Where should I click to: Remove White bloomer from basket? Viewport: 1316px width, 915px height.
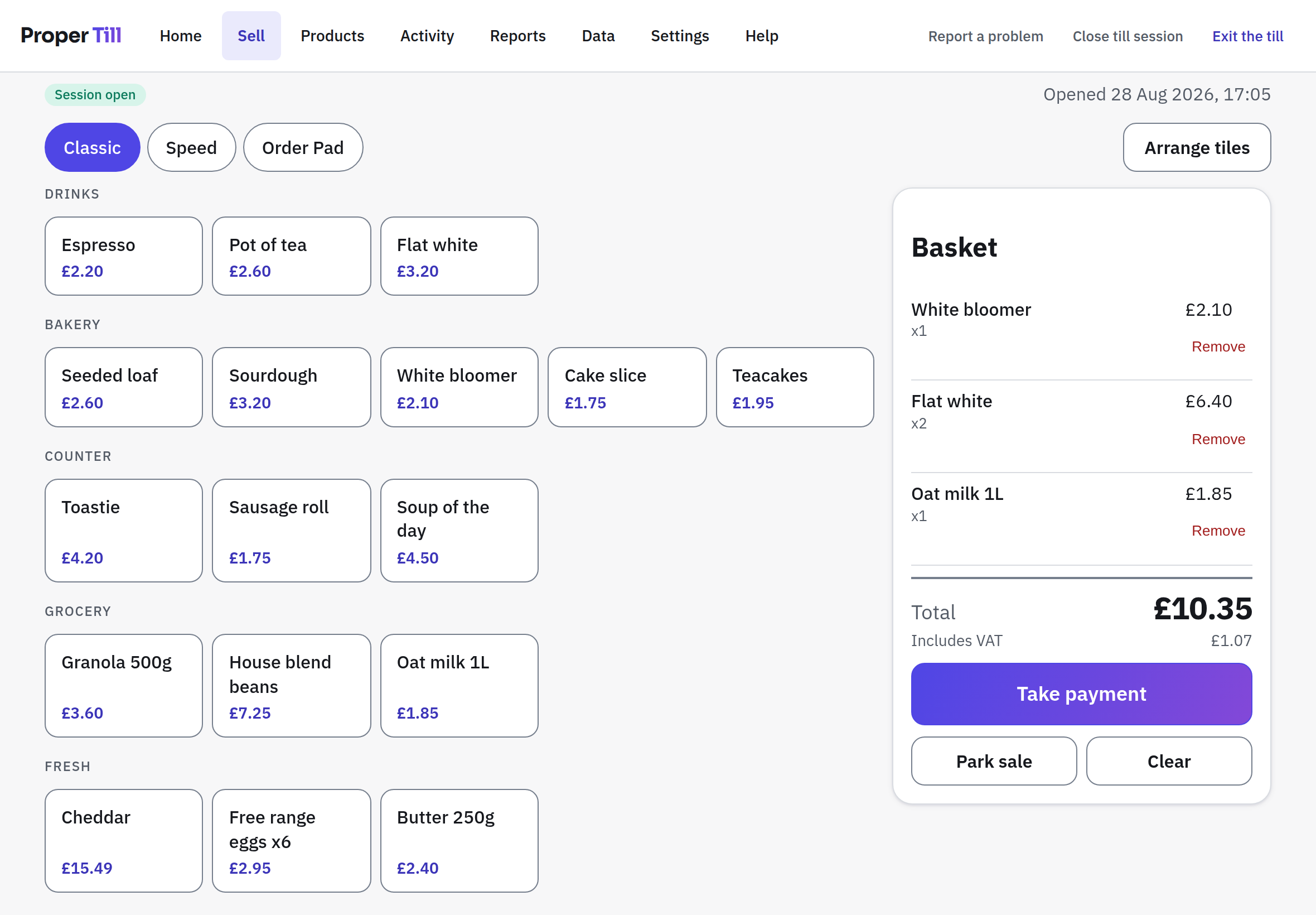point(1218,347)
